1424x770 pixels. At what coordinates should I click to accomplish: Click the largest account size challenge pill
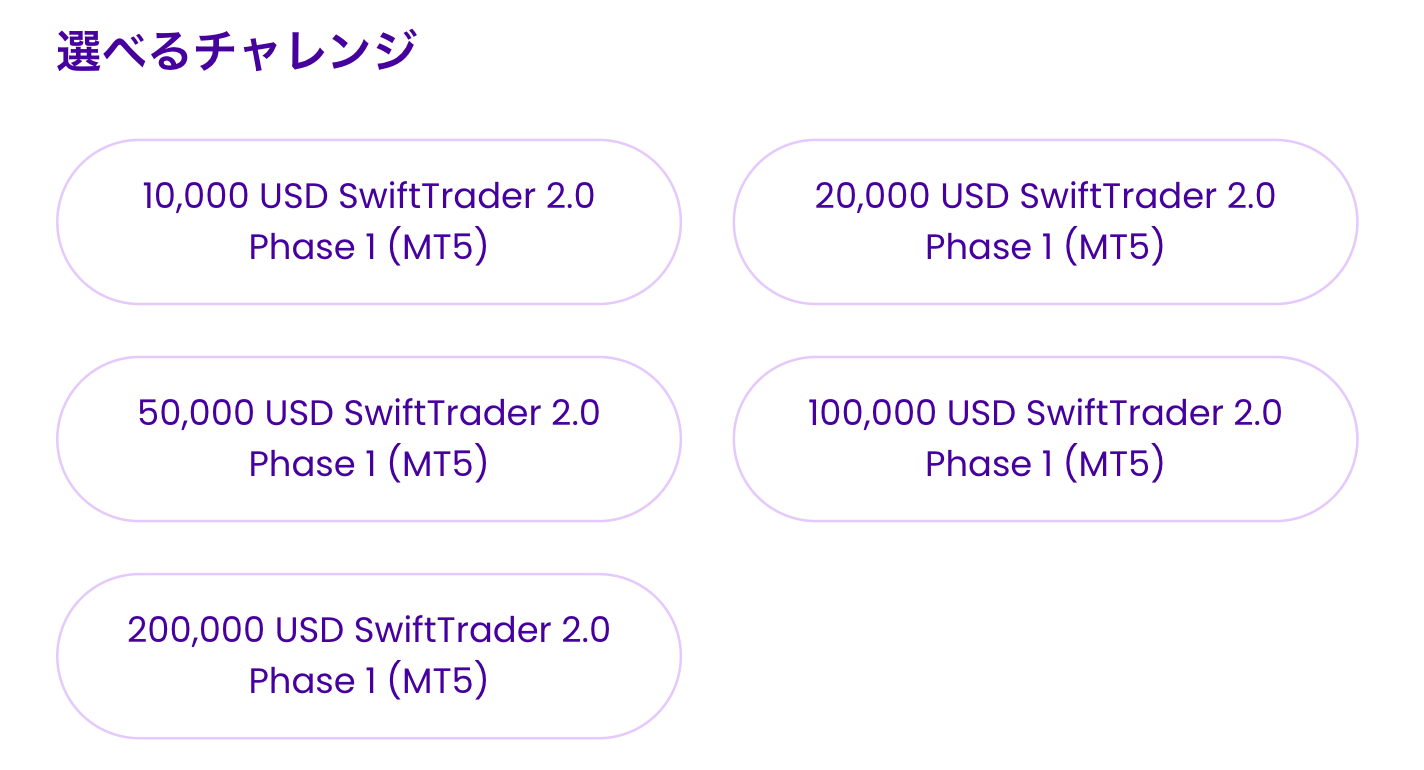click(368, 655)
